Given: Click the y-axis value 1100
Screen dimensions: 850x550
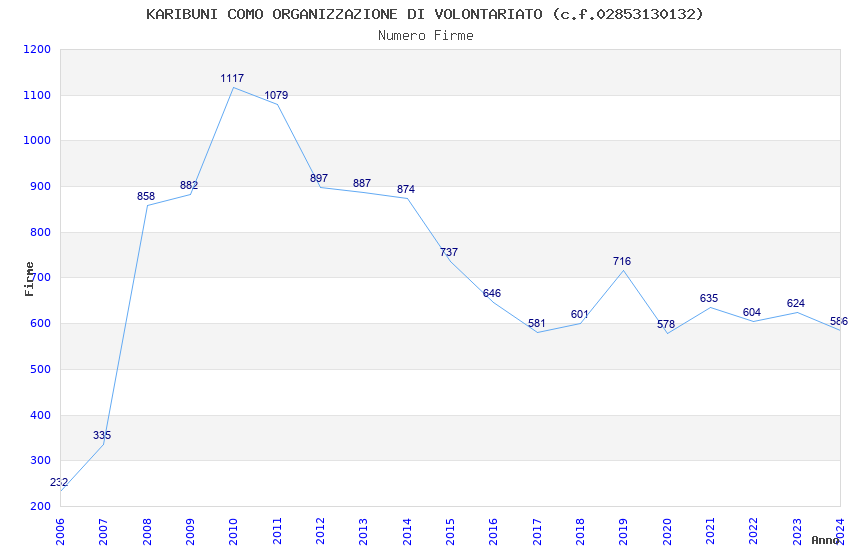Looking at the screenshot, I should tap(37, 95).
